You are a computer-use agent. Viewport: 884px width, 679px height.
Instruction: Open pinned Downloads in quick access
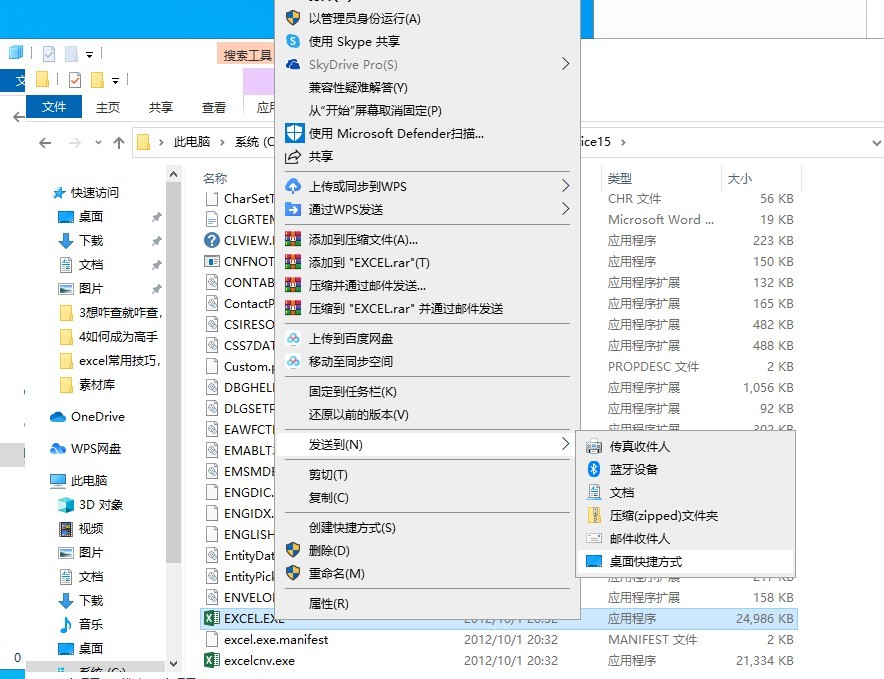(x=91, y=241)
